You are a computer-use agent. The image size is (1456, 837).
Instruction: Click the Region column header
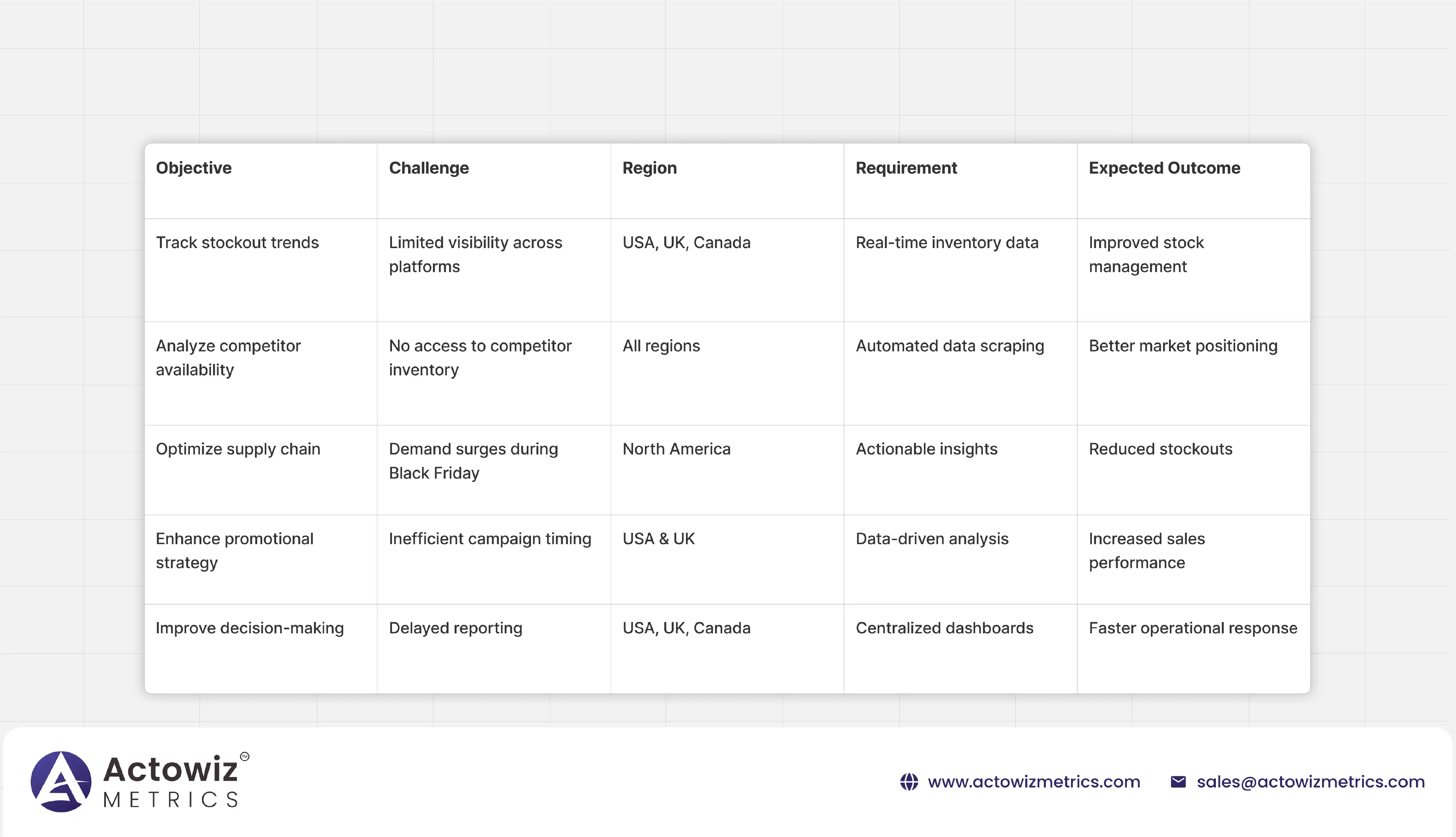pyautogui.click(x=650, y=168)
